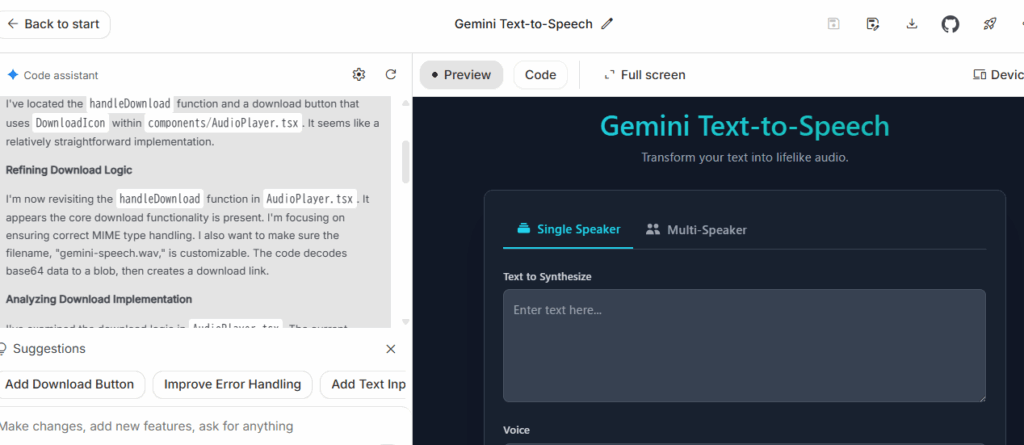
Task: Click the grayed-out save icon
Action: click(x=834, y=24)
